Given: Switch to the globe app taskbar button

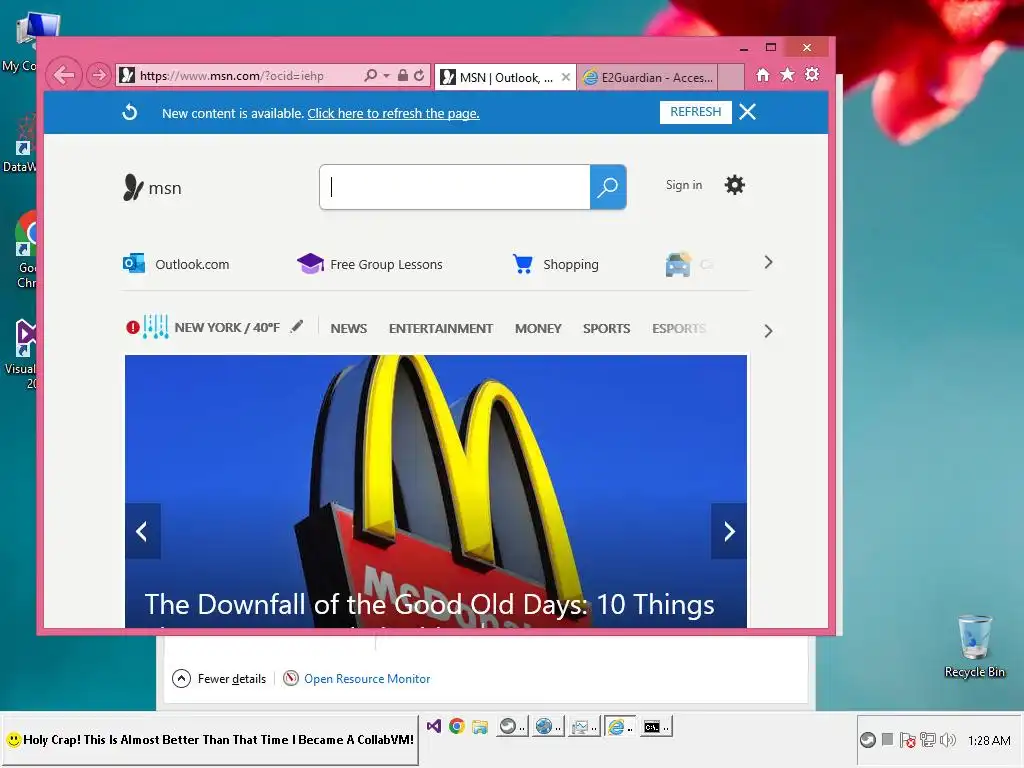Looking at the screenshot, I should point(547,726).
